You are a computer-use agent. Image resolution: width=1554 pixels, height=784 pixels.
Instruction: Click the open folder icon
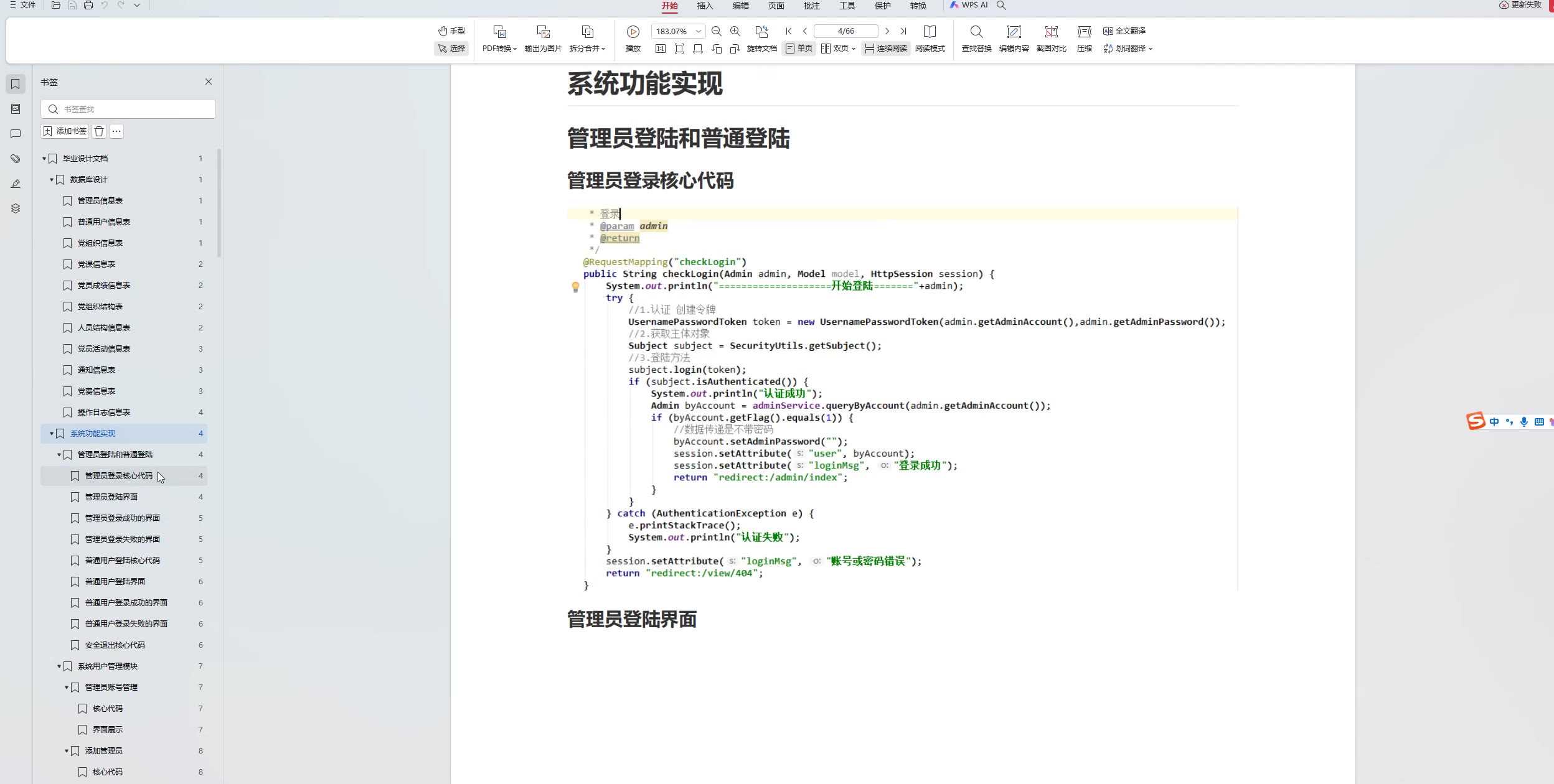coord(55,5)
